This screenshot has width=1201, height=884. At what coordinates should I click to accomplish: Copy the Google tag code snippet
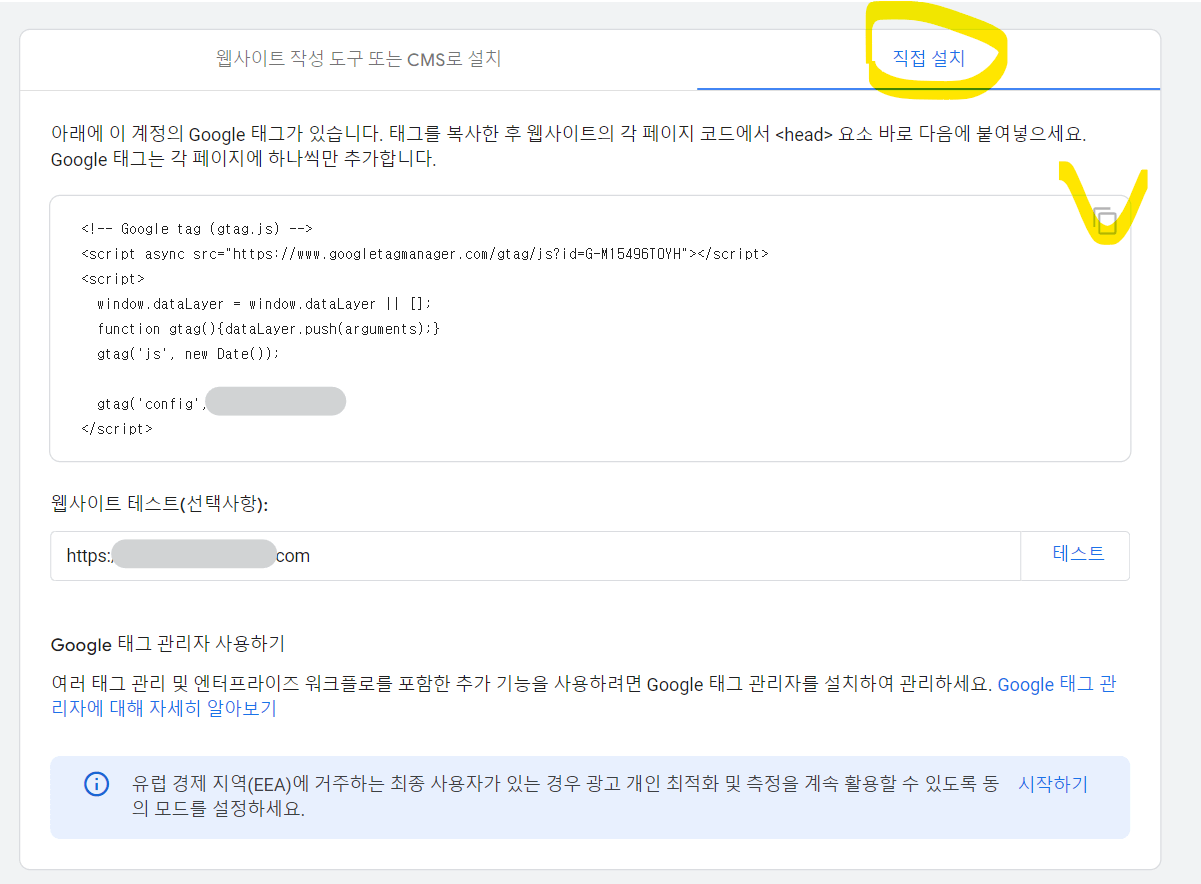[x=1105, y=222]
